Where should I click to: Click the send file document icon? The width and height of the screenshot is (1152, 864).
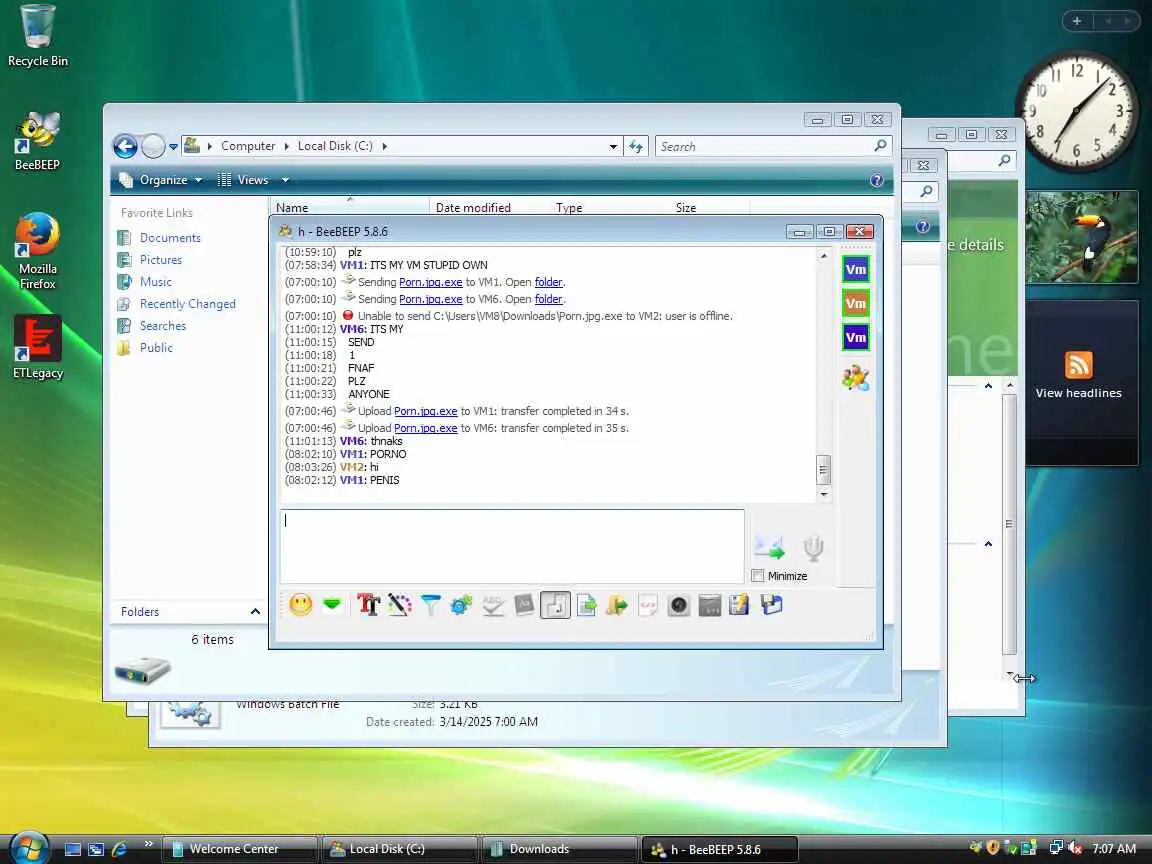[586, 605]
